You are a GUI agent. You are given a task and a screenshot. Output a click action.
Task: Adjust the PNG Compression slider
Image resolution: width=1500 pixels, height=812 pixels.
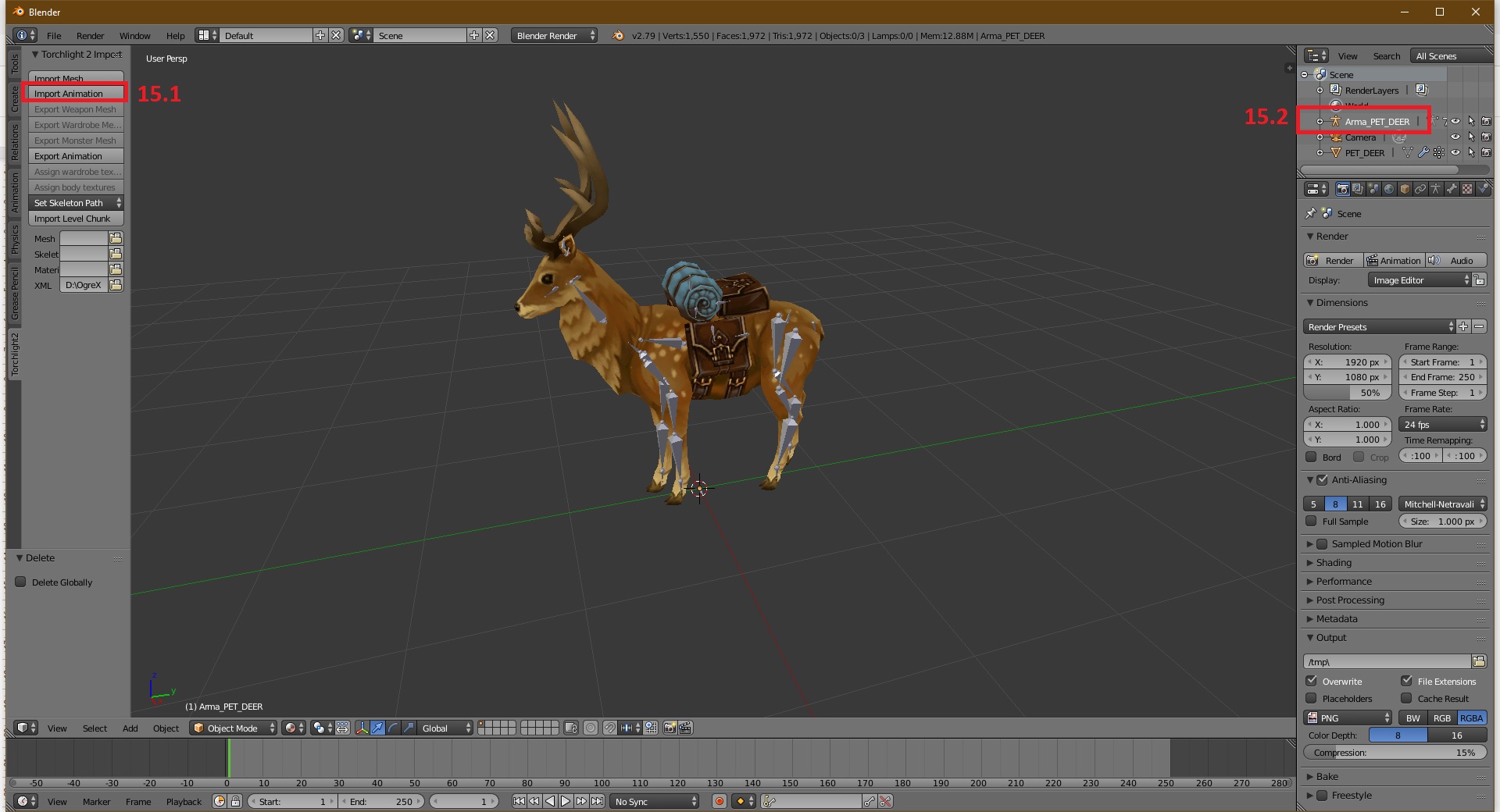pyautogui.click(x=1395, y=753)
